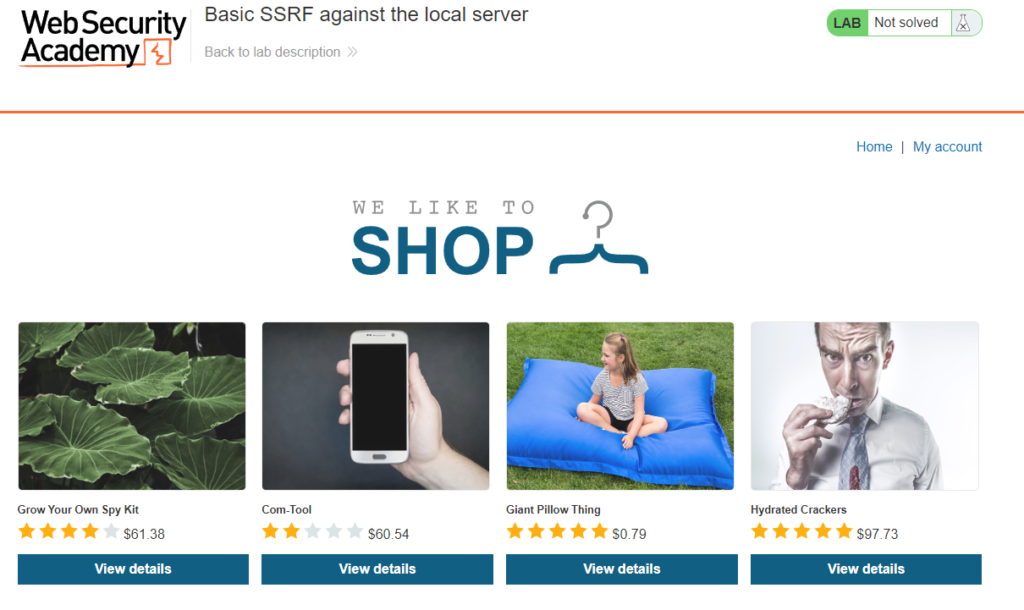1024x610 pixels.
Task: Click the Not solved status label
Action: click(906, 23)
